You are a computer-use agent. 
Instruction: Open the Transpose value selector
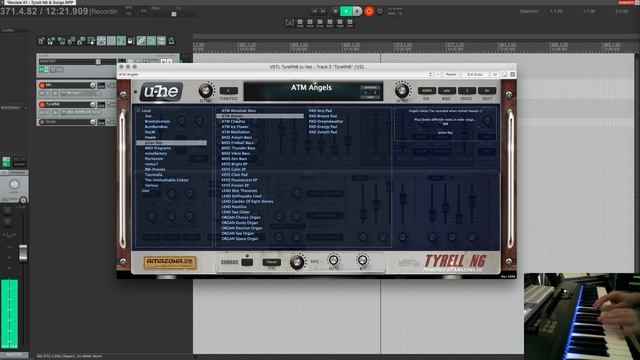tap(229, 91)
